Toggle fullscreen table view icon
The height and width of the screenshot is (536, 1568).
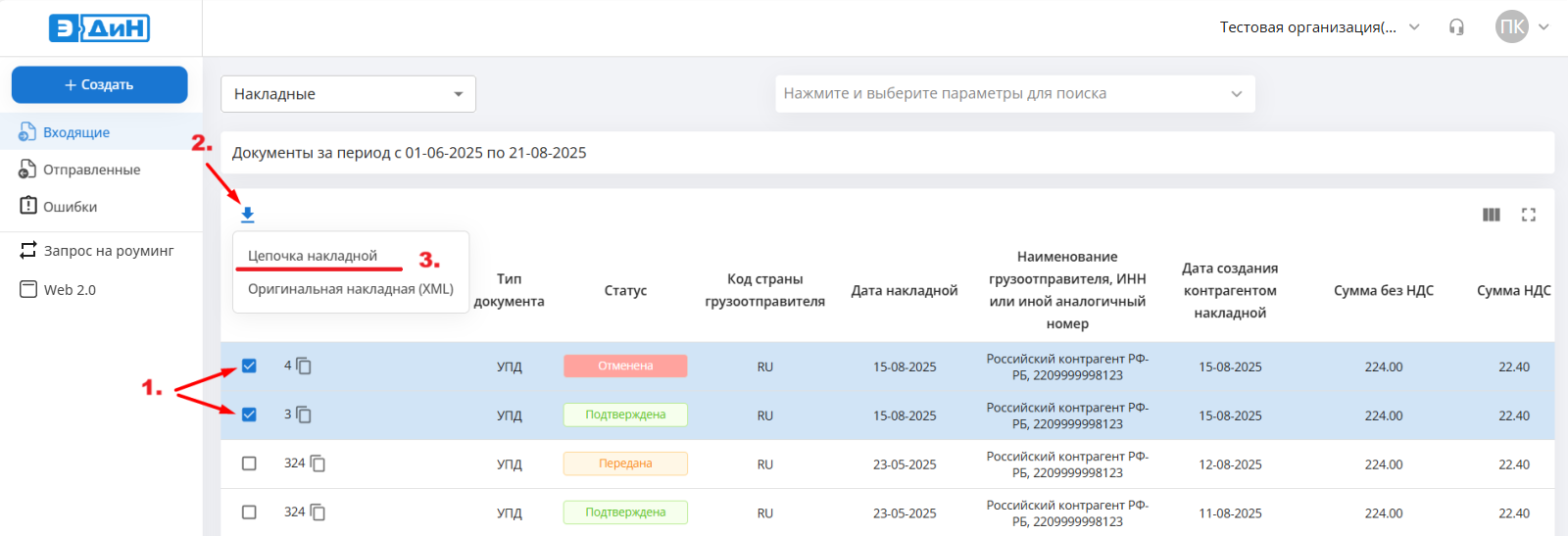(1528, 215)
